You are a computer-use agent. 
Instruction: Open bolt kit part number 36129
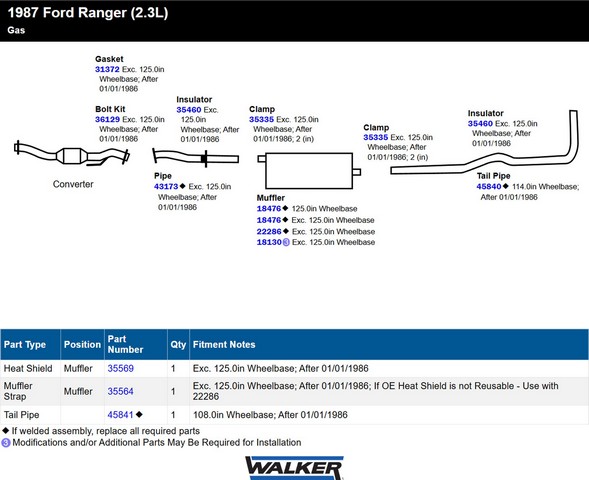[x=107, y=119]
